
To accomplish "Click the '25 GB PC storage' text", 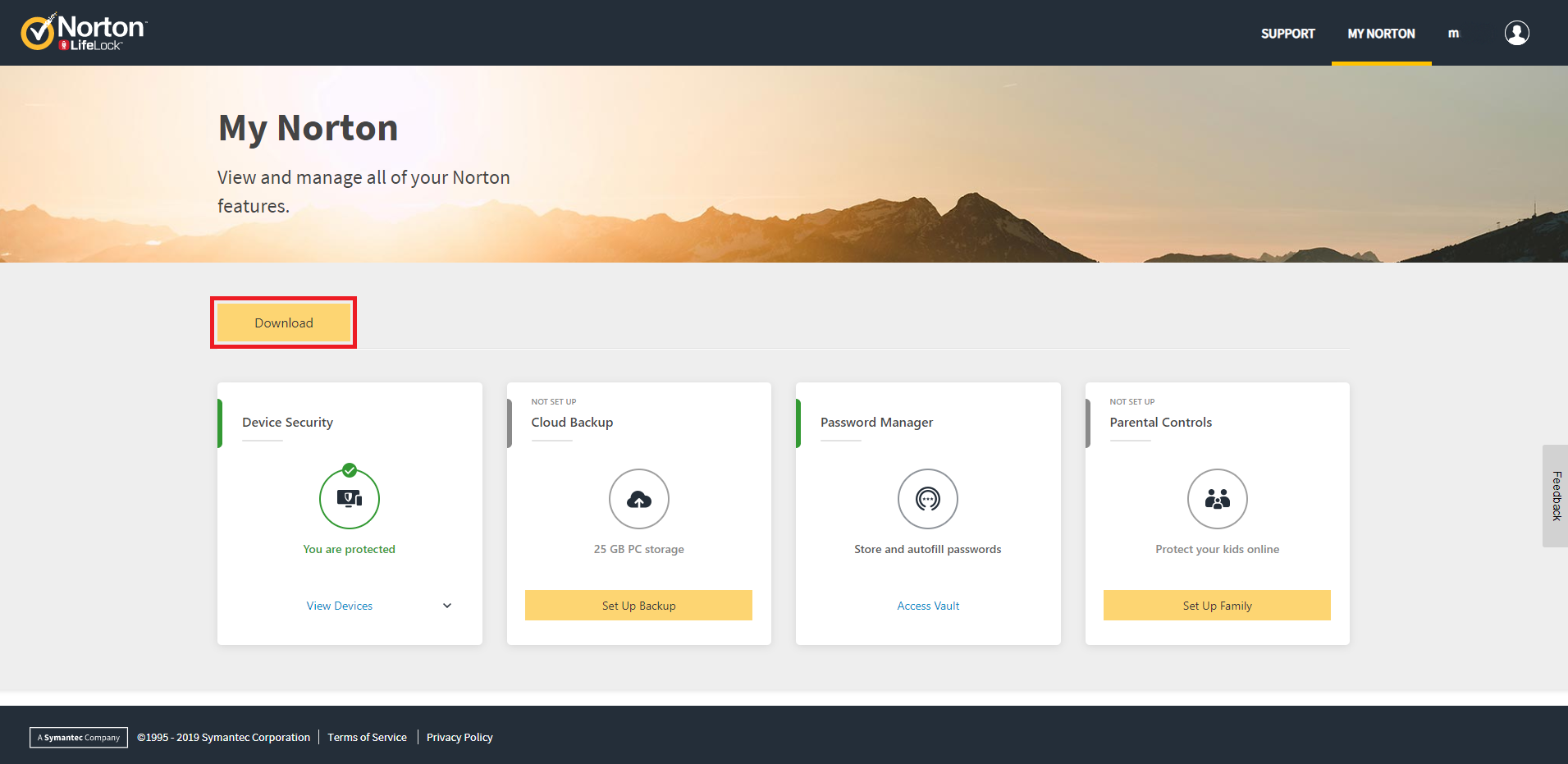I will [x=639, y=549].
